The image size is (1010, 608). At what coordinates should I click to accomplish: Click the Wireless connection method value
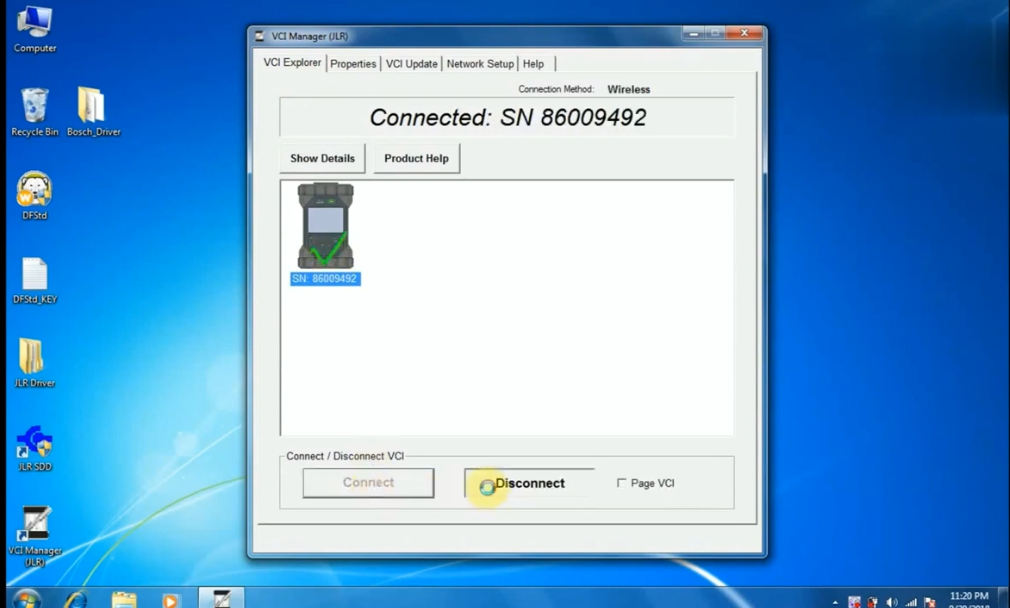[x=629, y=90]
